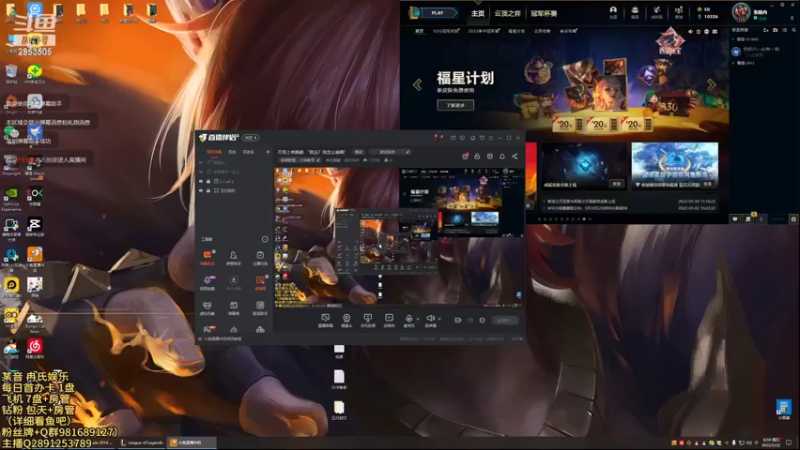This screenshot has height=450, width=800.
Task: Open the red NetEase Cloud Music desktop icon
Action: click(35, 348)
